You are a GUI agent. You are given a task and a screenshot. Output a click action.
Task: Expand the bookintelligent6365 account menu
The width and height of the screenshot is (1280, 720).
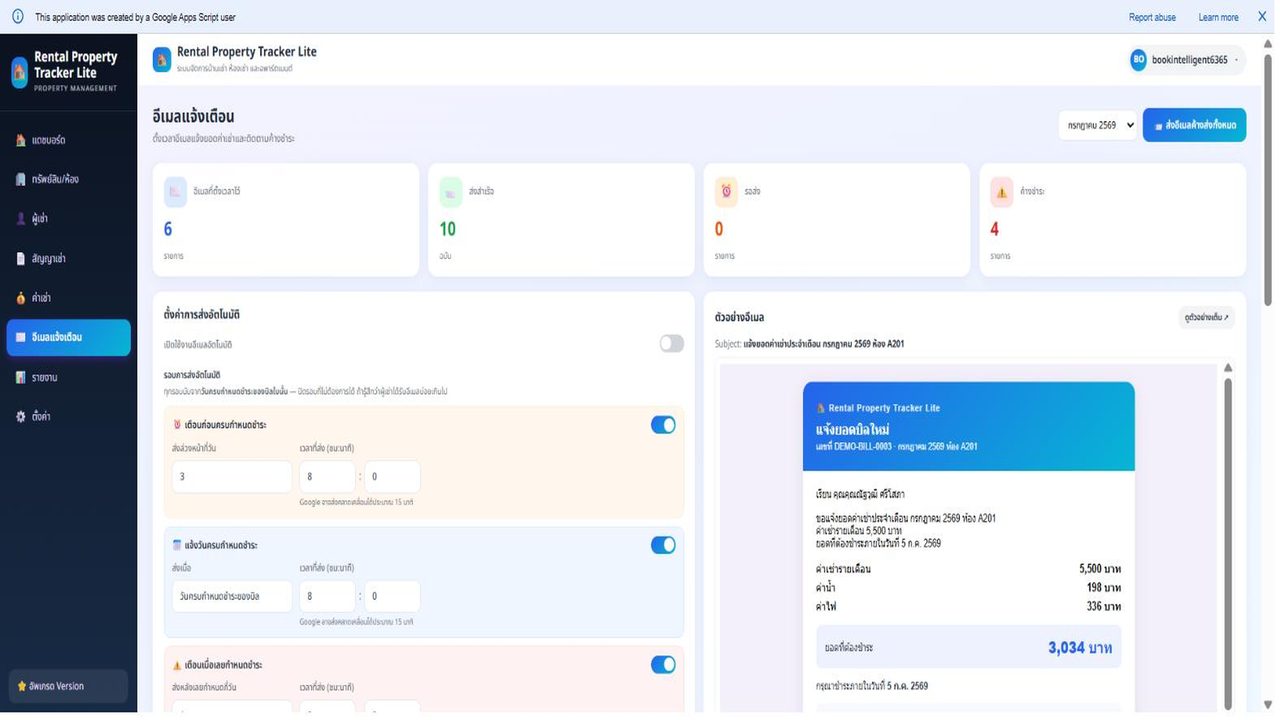point(1188,60)
